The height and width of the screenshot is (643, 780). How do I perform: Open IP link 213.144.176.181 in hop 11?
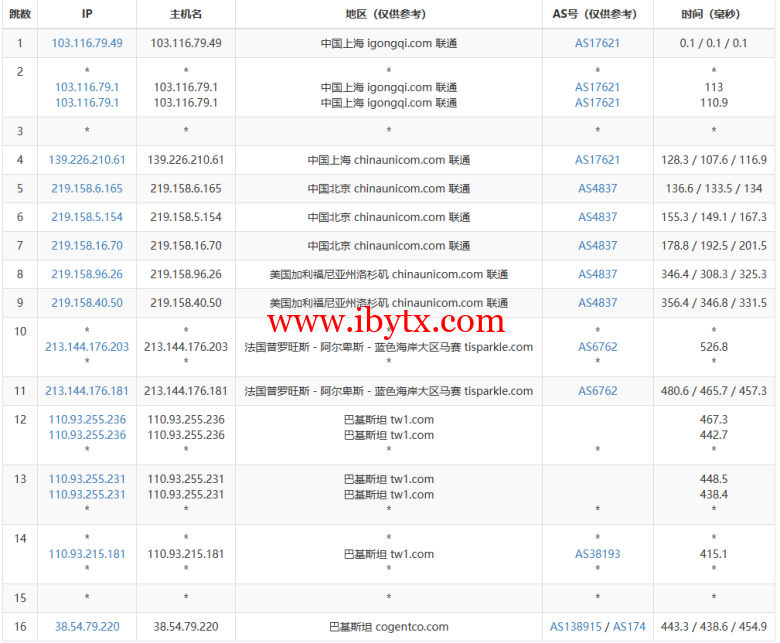pos(87,391)
